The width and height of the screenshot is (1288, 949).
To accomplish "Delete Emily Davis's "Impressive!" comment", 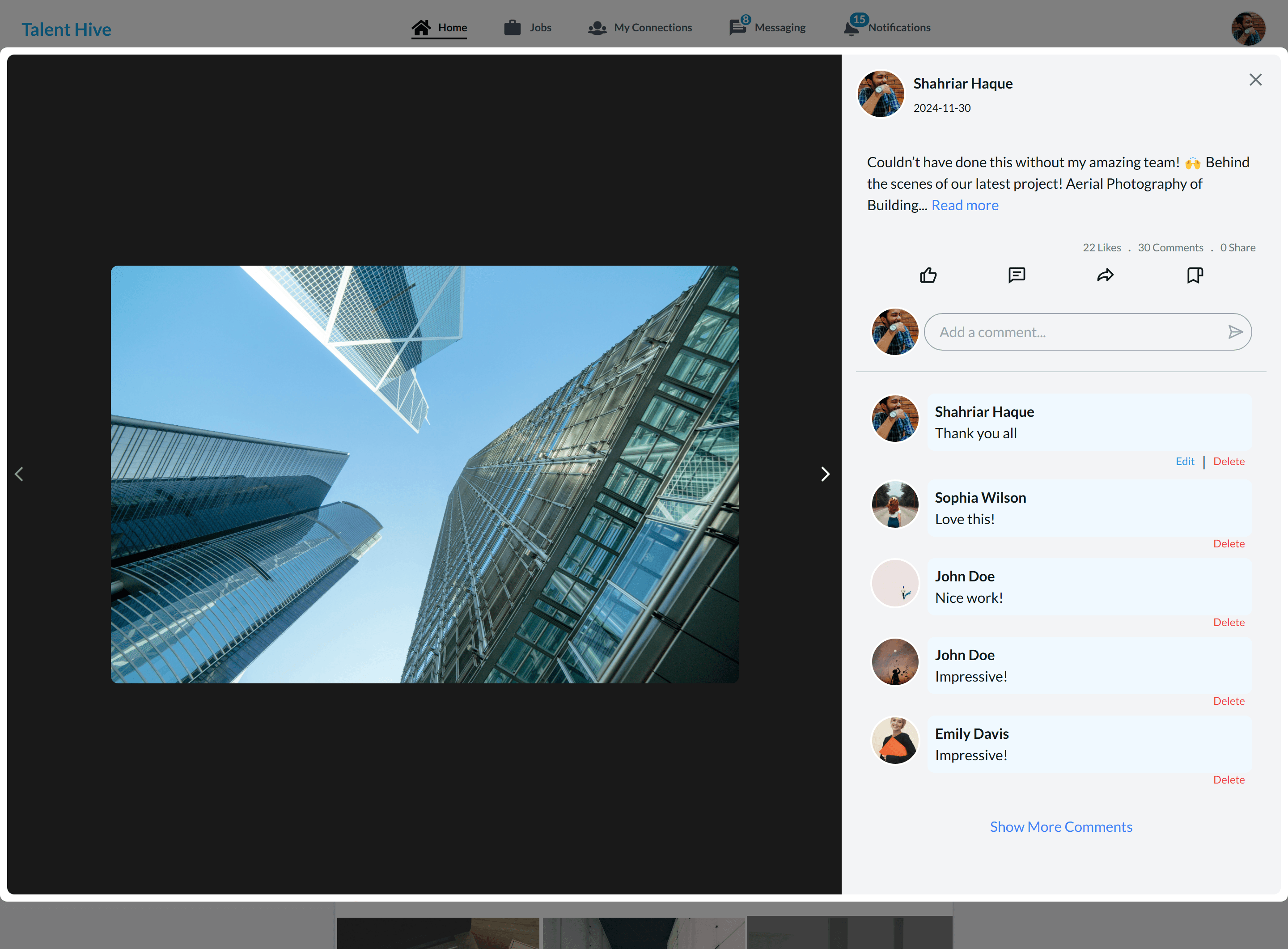I will (1228, 780).
